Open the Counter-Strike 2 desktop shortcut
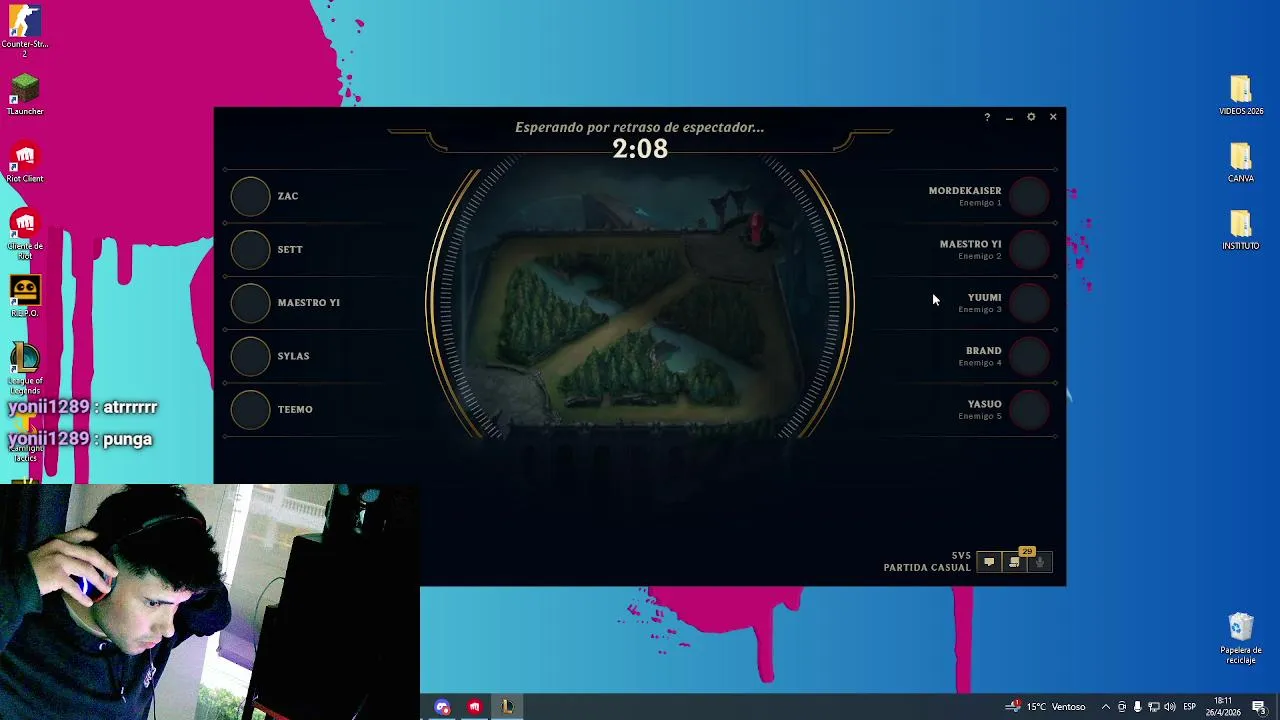 (25, 30)
